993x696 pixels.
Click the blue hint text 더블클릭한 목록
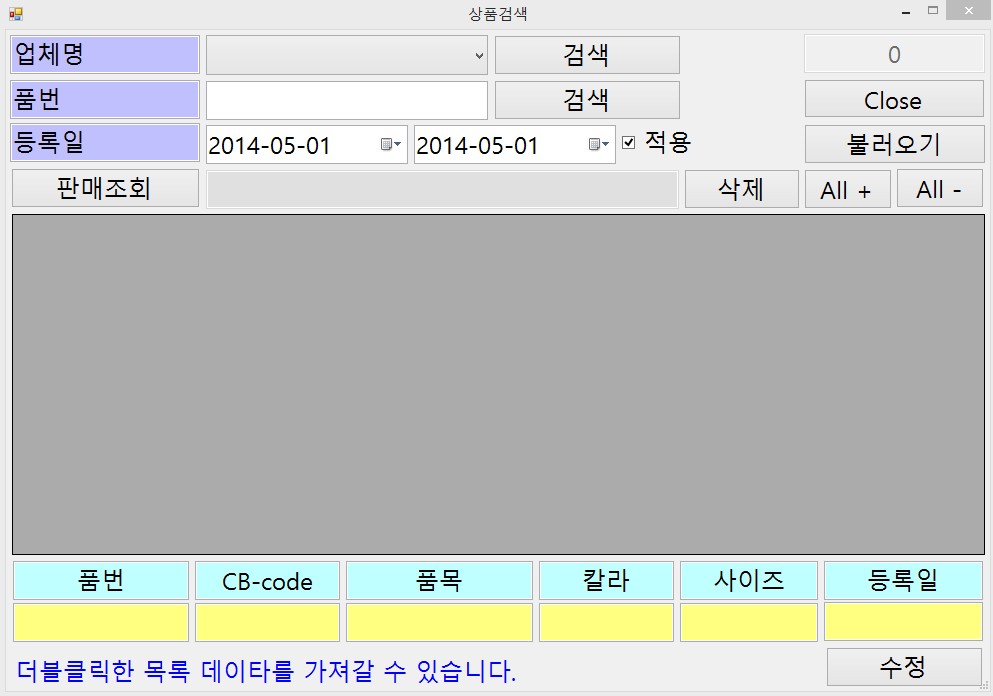103,671
